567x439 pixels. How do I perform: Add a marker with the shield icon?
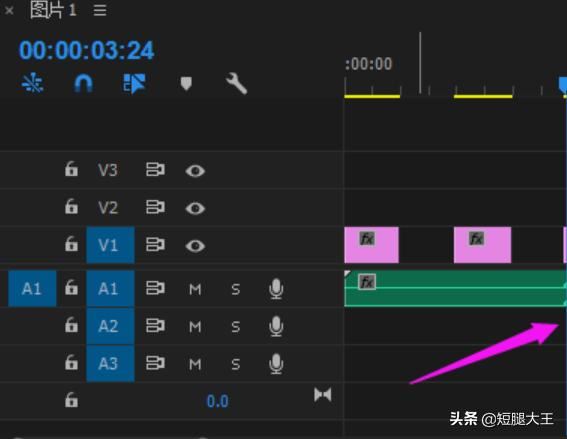[x=186, y=84]
